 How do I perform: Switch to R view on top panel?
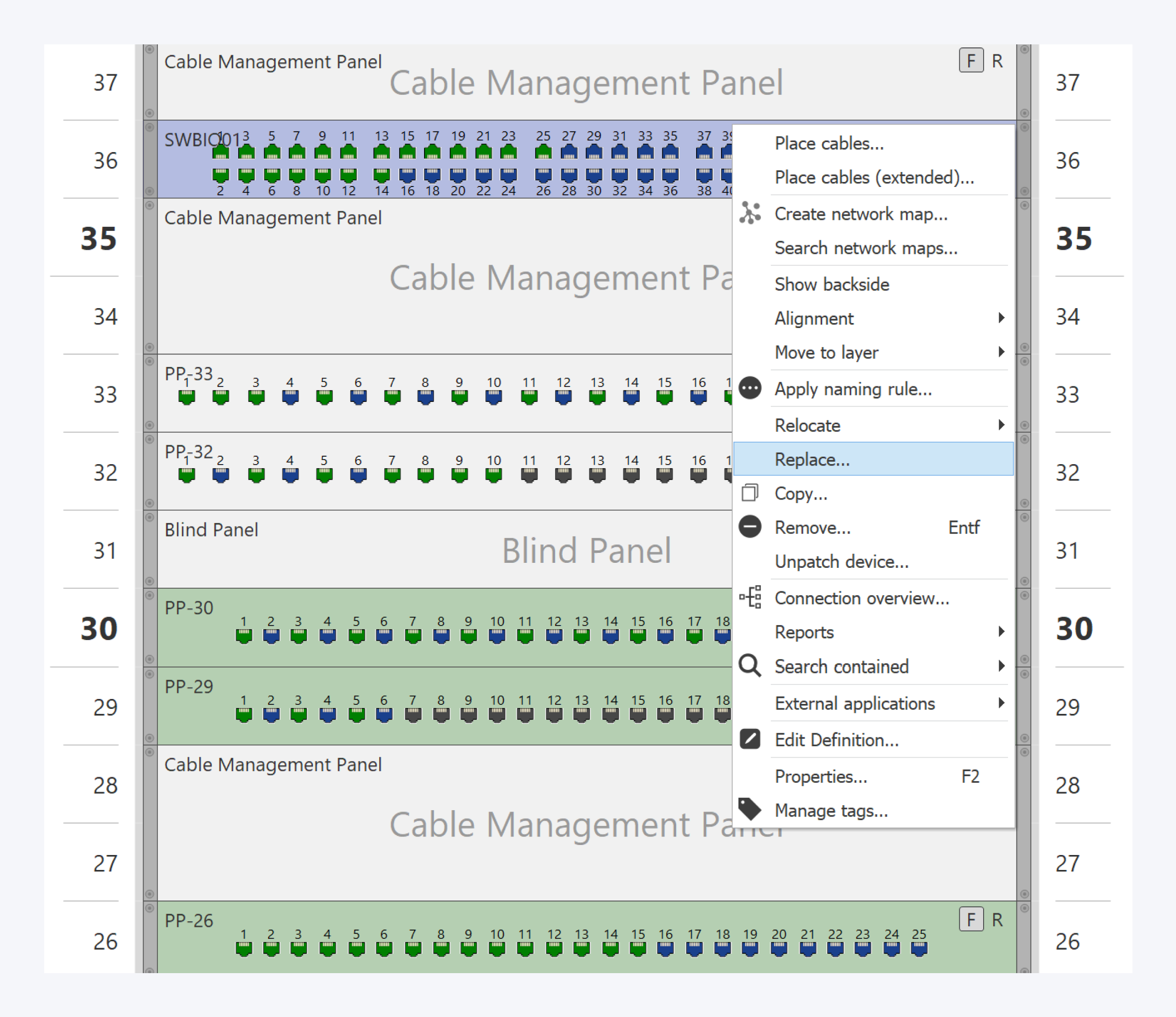coord(997,61)
